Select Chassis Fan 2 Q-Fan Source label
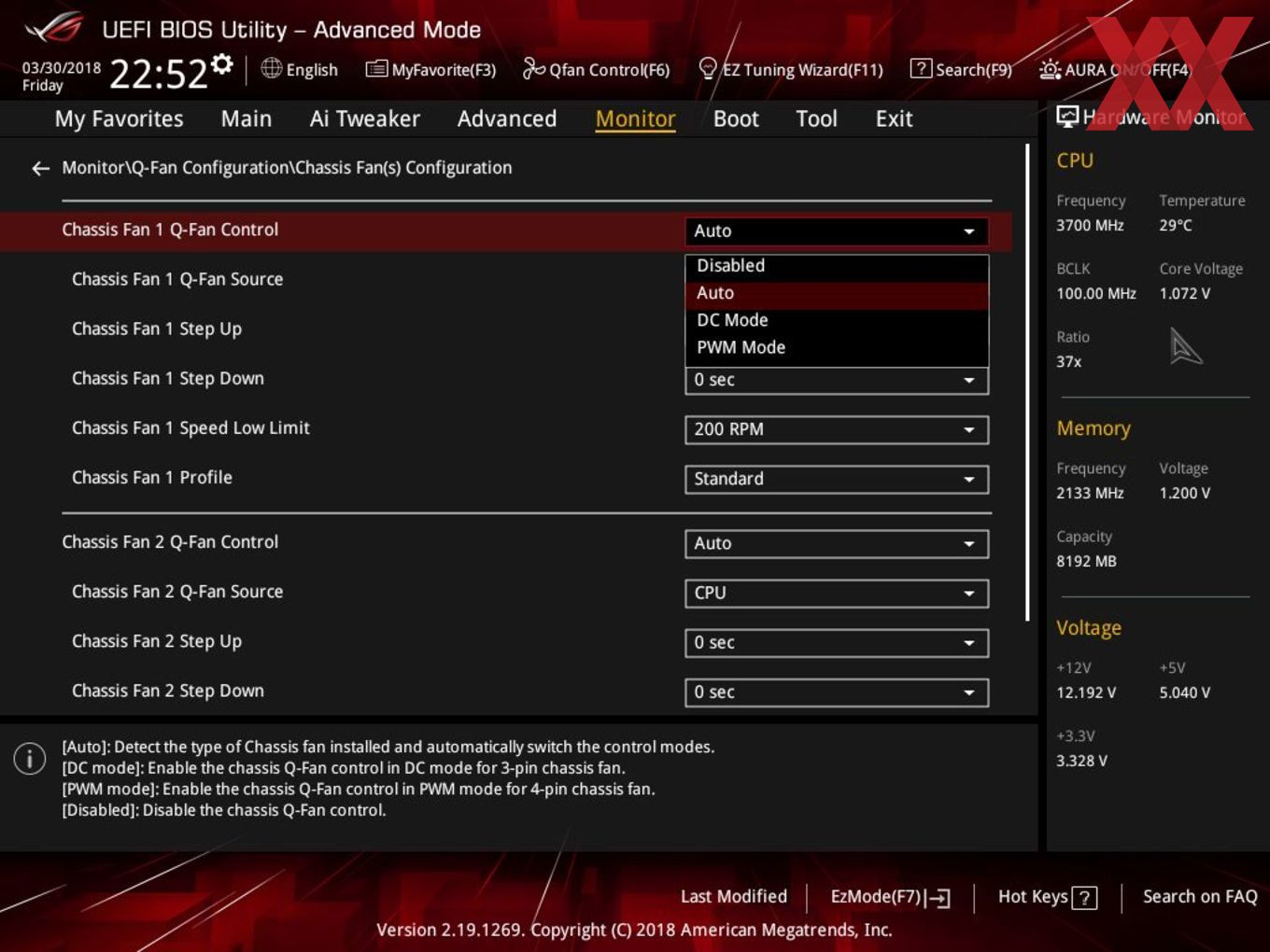 tap(177, 592)
